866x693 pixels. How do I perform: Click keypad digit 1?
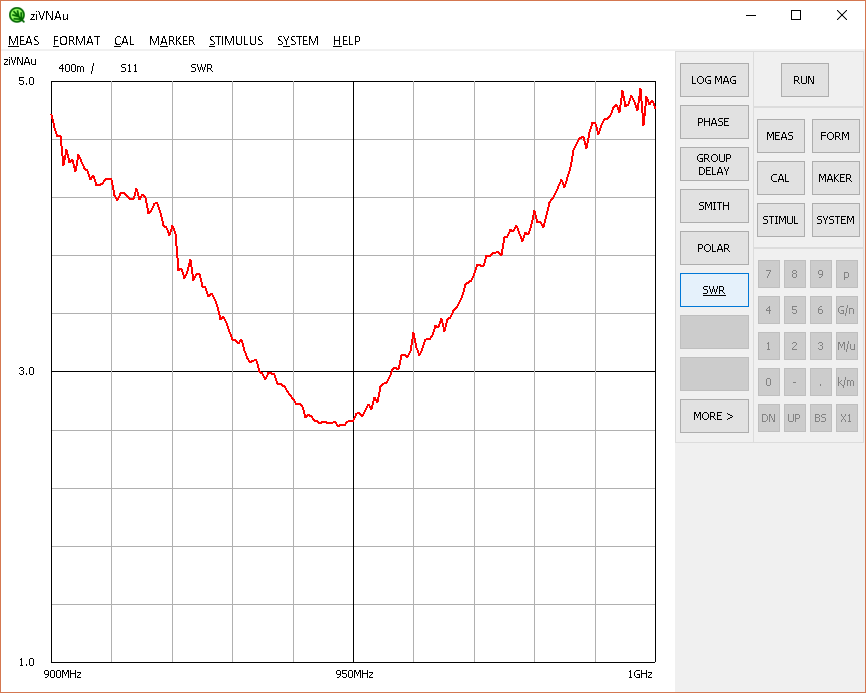pyautogui.click(x=768, y=346)
